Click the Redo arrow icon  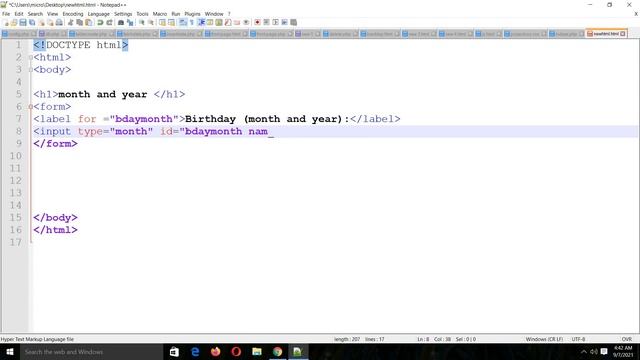coord(109,22)
